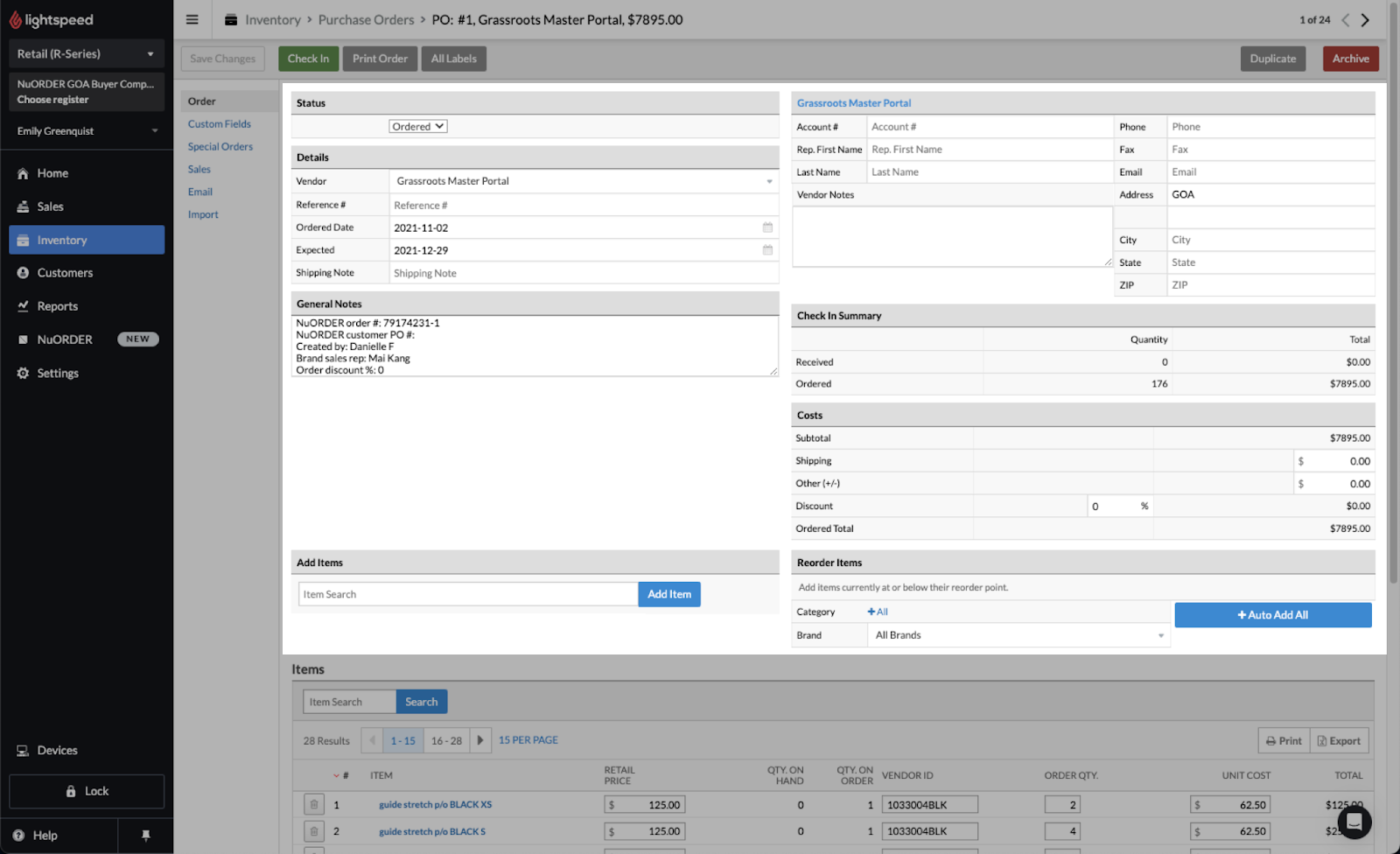The image size is (1400, 854).
Task: Delete first item row trash icon
Action: 314,805
